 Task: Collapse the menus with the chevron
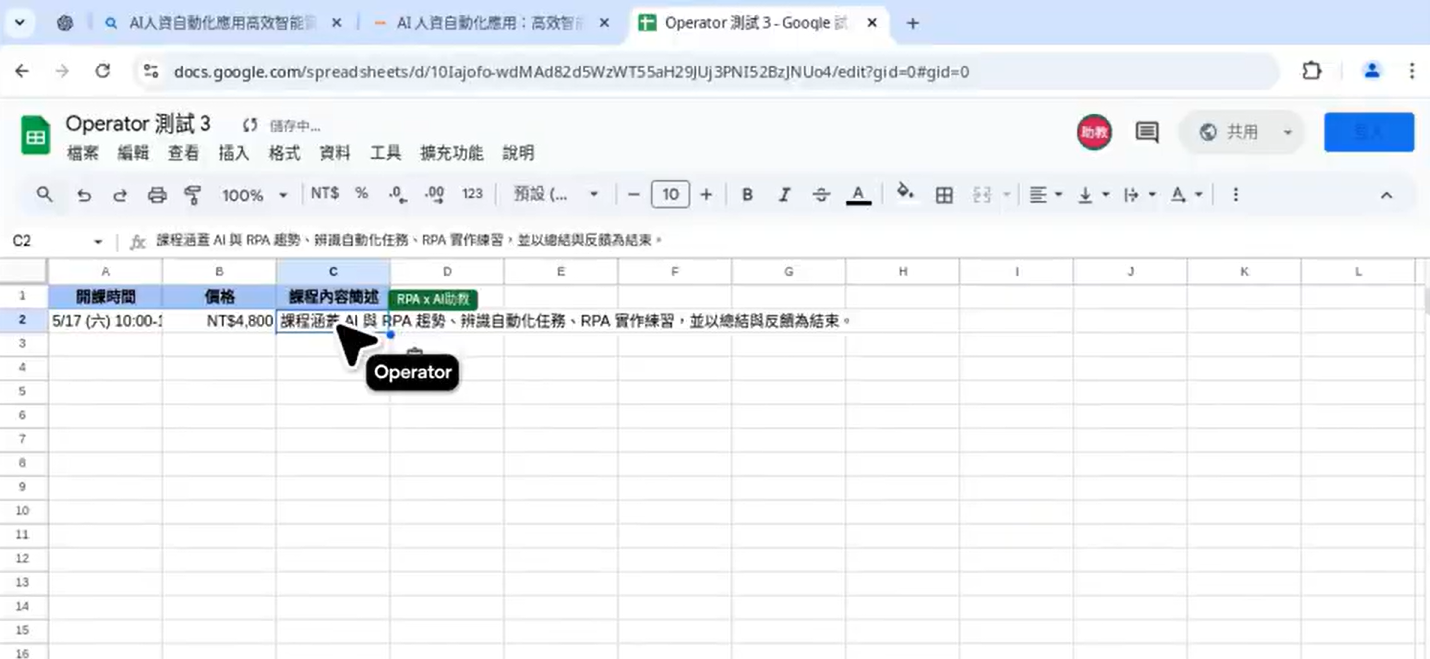point(1386,195)
